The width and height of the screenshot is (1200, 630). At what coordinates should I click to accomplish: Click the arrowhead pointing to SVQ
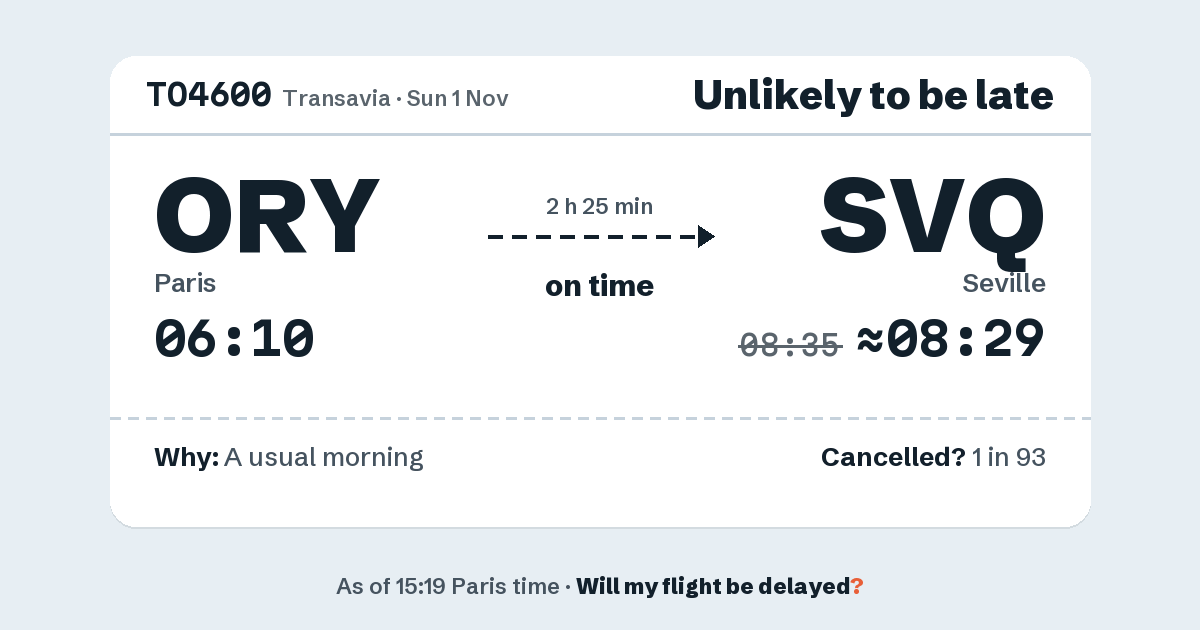(x=706, y=237)
